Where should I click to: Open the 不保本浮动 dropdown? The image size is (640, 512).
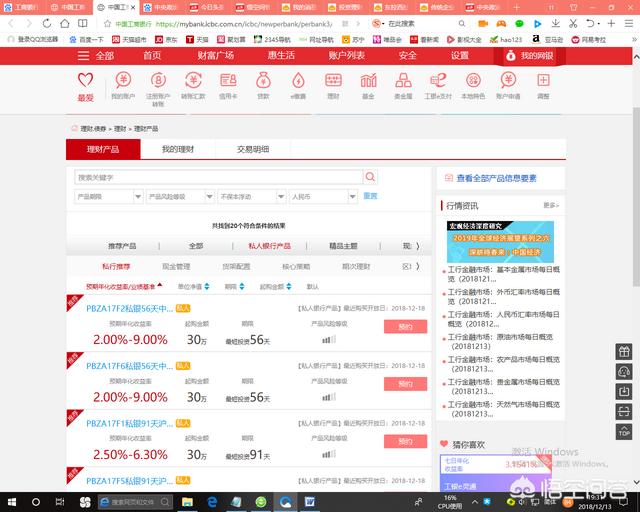pos(251,196)
